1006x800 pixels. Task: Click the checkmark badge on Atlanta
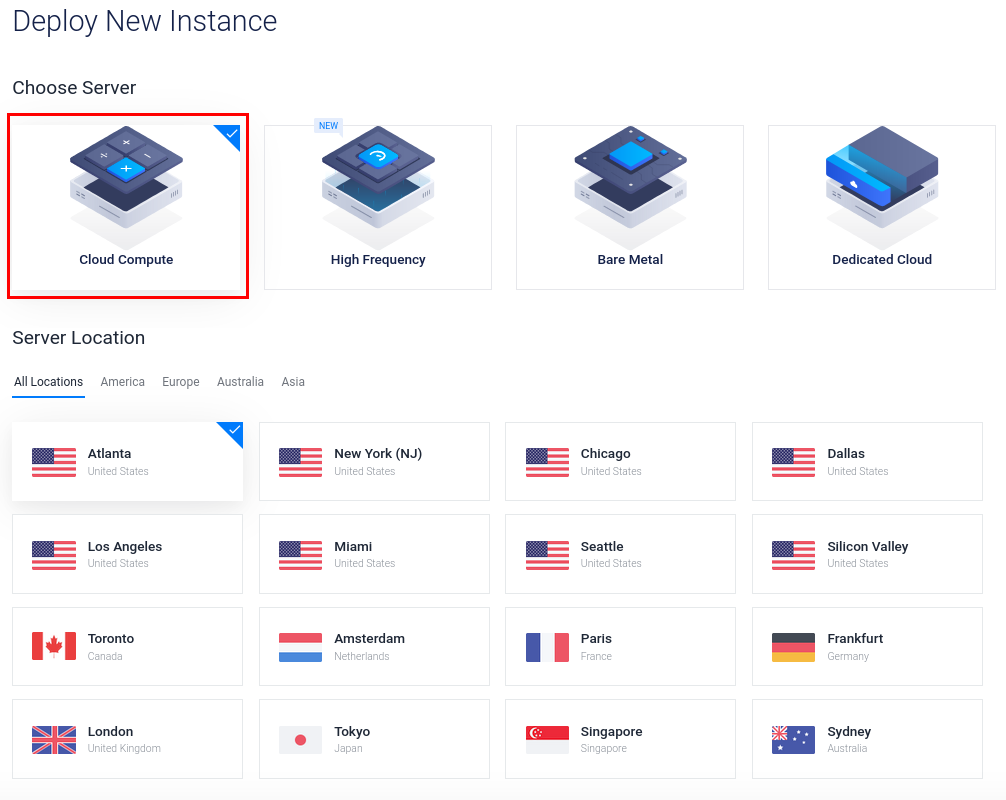231,434
